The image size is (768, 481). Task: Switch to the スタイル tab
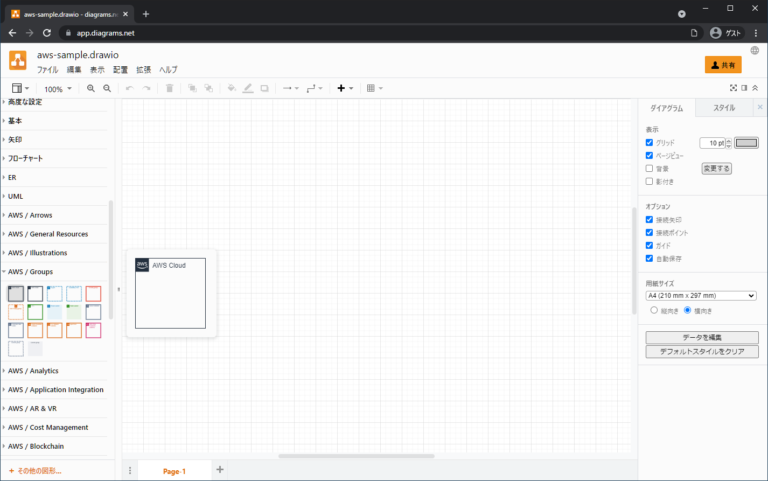pos(724,107)
